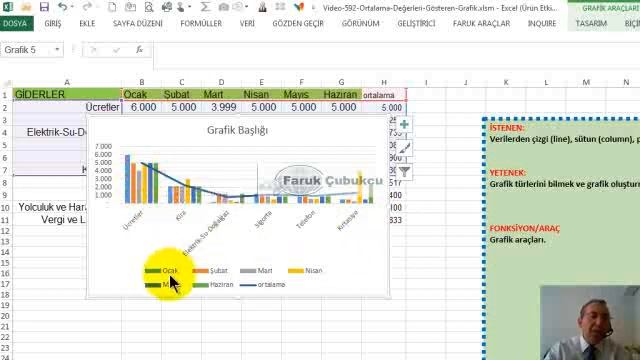Click the Save icon in quick access toolbar
640x360 pixels.
[44, 7]
